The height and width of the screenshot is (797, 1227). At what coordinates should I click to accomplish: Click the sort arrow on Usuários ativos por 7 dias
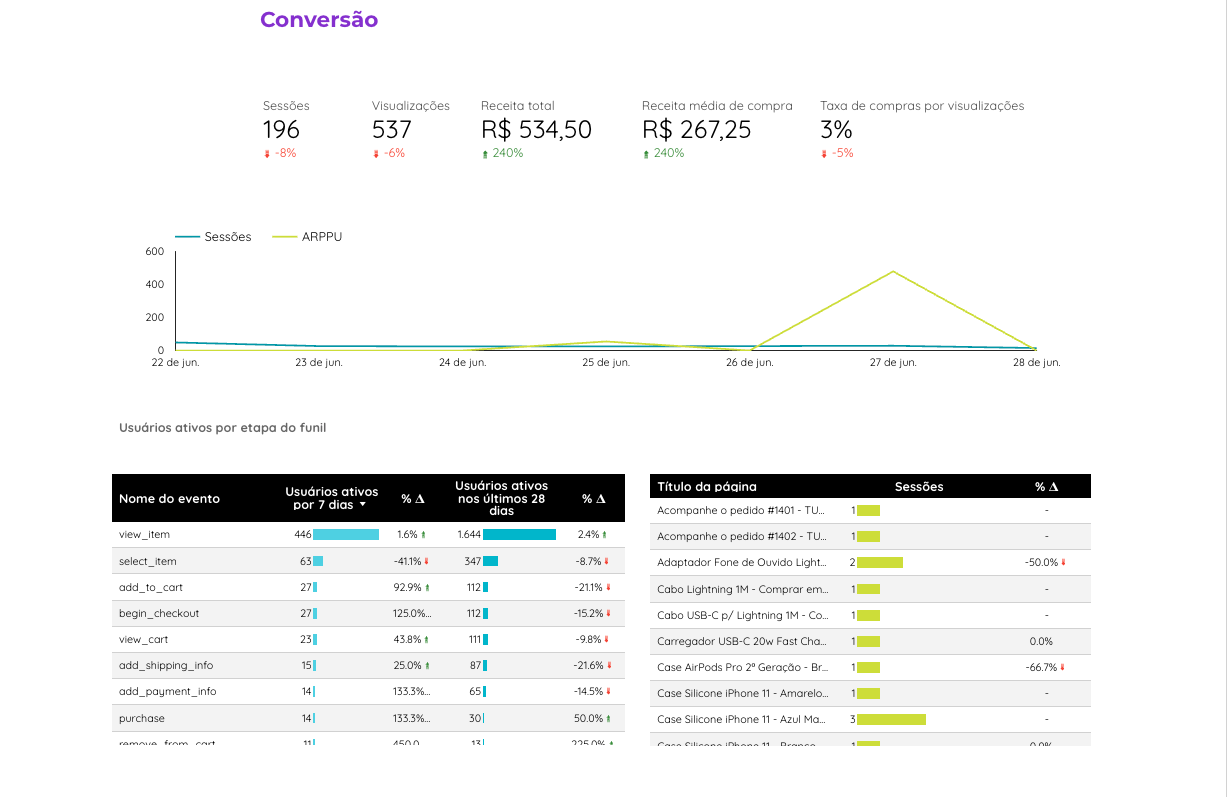(363, 505)
